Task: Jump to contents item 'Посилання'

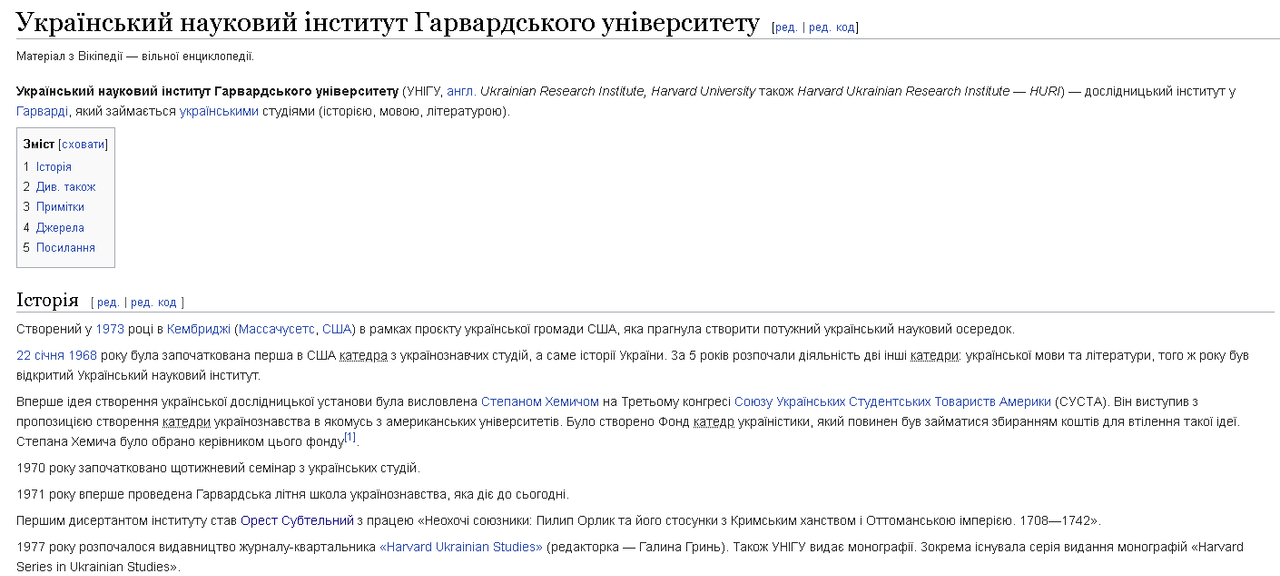Action: pos(66,248)
